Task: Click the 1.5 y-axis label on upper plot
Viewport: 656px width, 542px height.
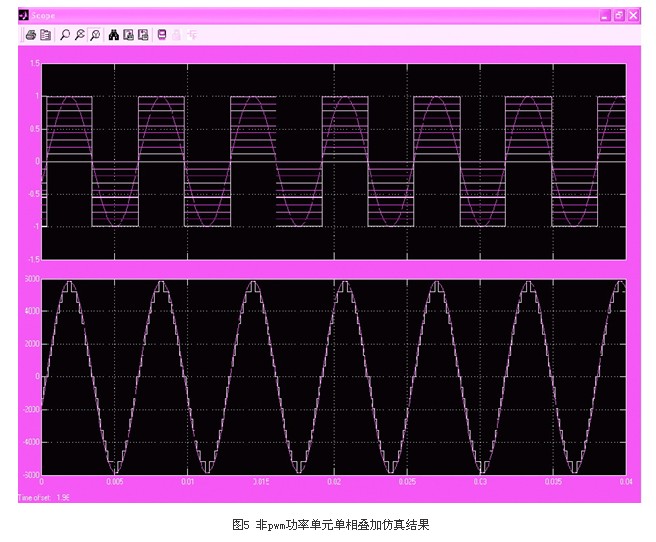Action: tap(35, 64)
